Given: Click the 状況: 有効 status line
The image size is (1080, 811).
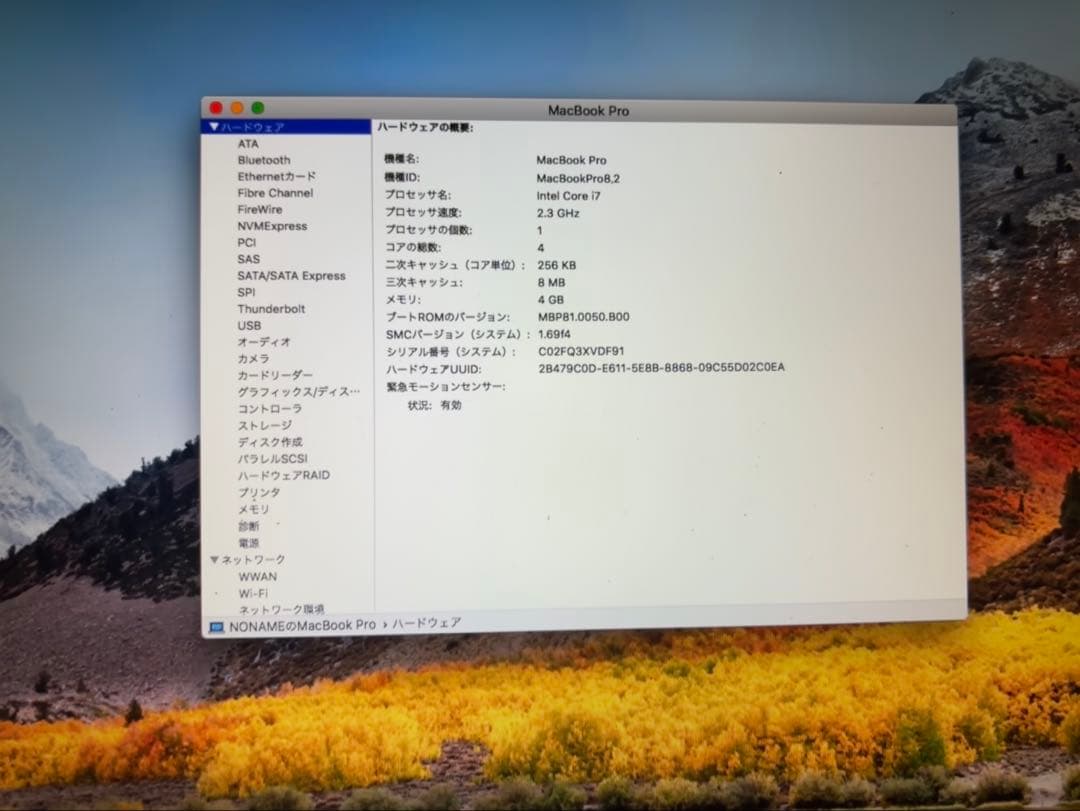Looking at the screenshot, I should coord(435,405).
